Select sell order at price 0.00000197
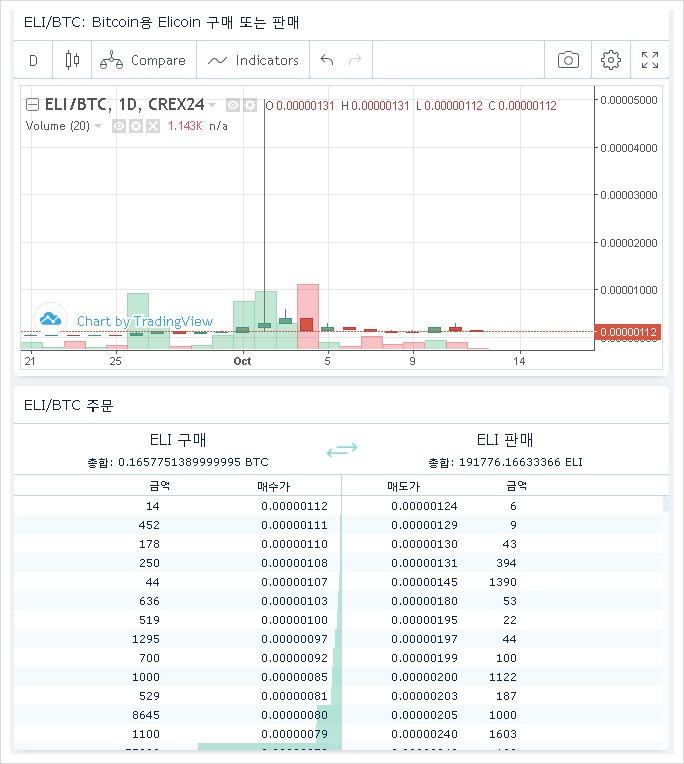The image size is (684, 764). click(502, 639)
